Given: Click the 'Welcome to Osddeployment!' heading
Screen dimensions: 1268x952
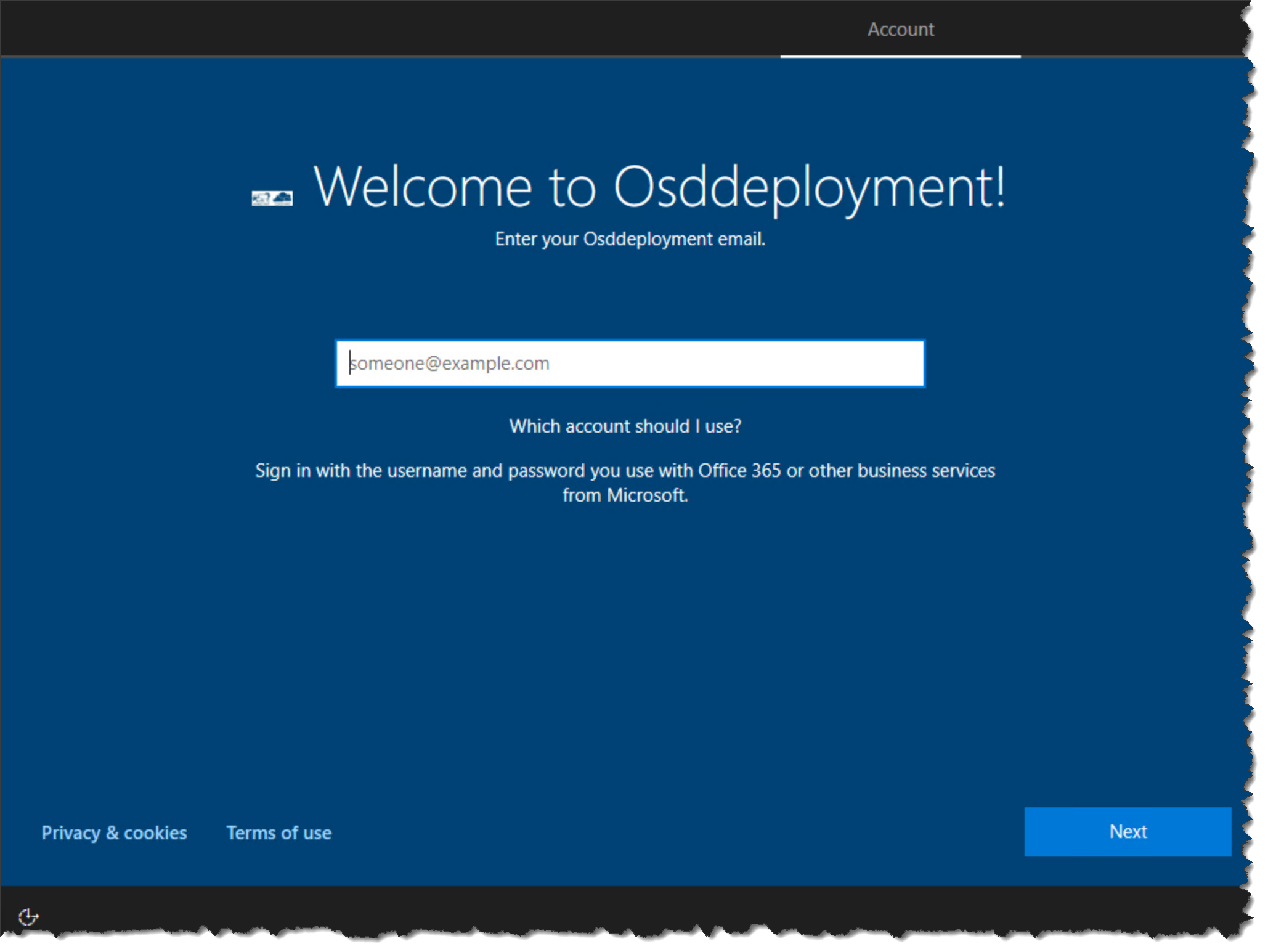Looking at the screenshot, I should tap(659, 187).
